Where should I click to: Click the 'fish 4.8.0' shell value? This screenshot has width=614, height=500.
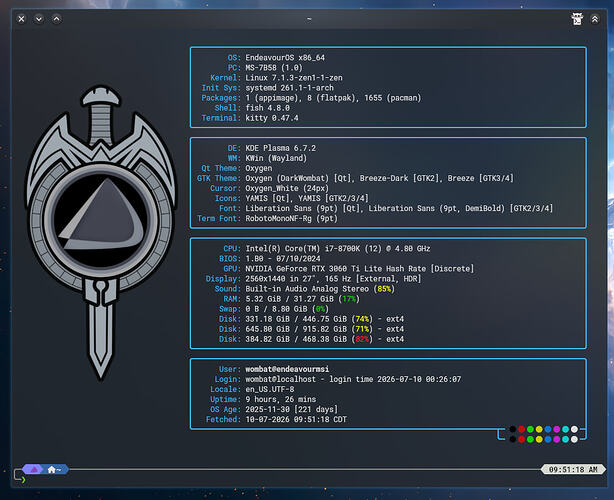[x=267, y=108]
